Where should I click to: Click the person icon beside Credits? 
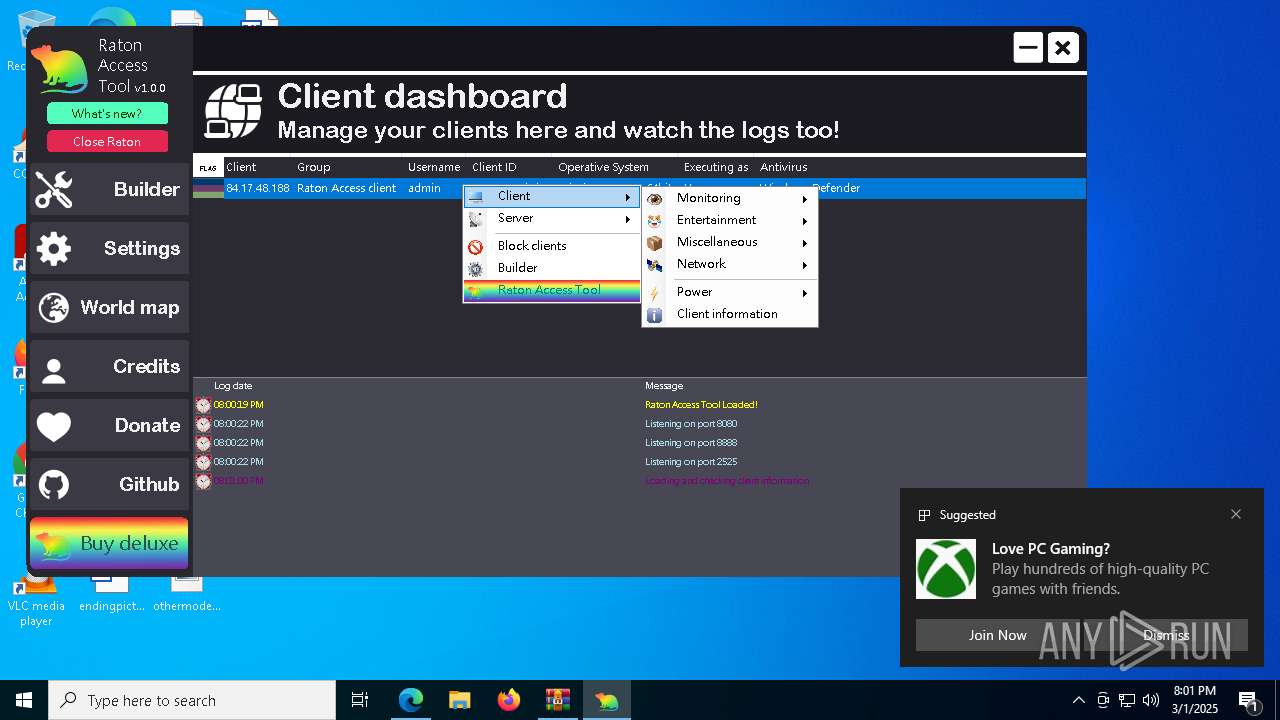[54, 371]
